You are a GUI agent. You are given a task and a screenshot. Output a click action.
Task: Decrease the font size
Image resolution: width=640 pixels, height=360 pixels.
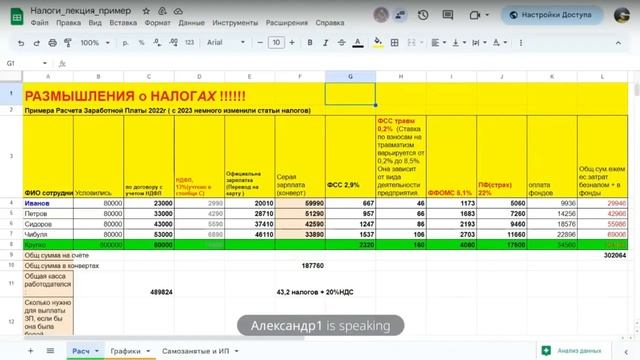point(260,43)
